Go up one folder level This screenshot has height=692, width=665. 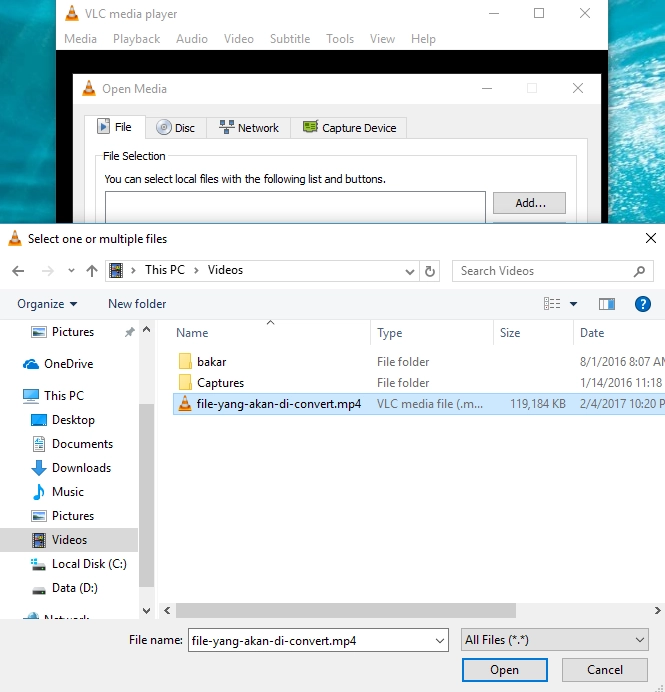[x=92, y=271]
